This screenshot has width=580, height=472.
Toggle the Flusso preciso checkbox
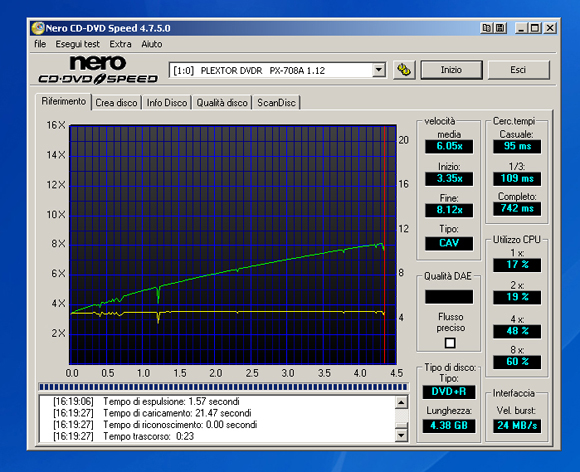tap(450, 343)
